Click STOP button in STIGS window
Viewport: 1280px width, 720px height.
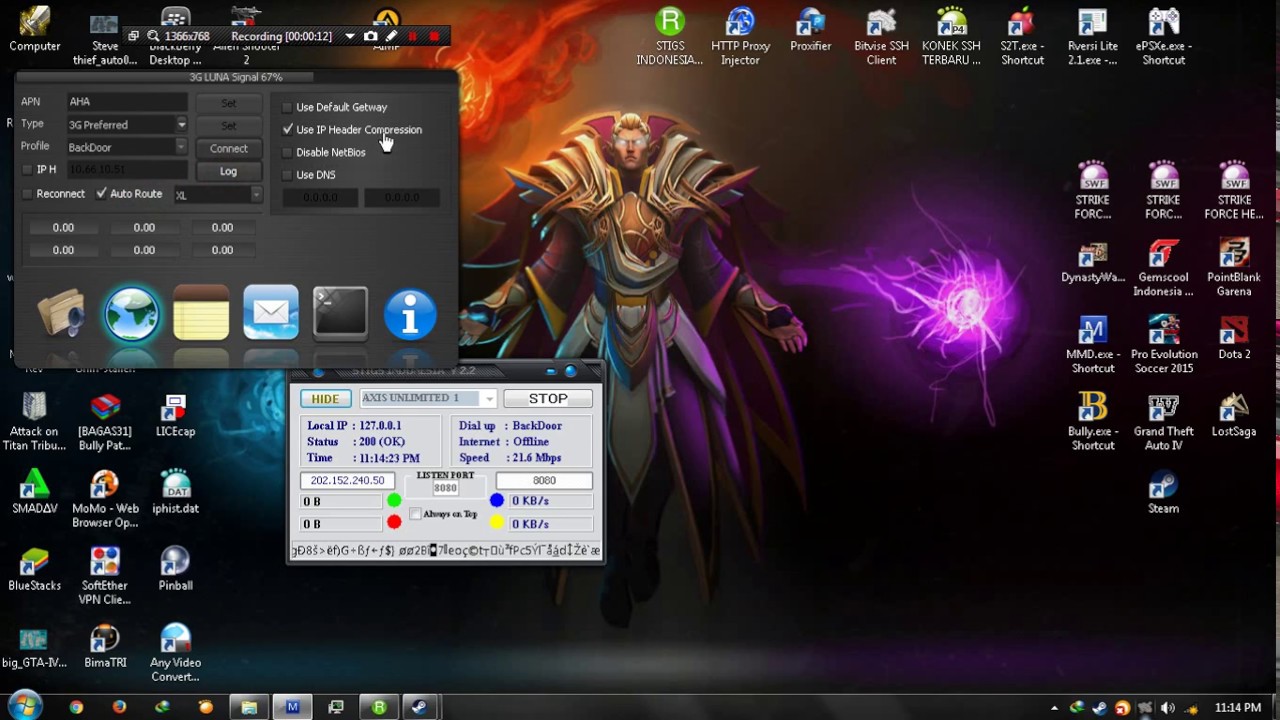(548, 399)
